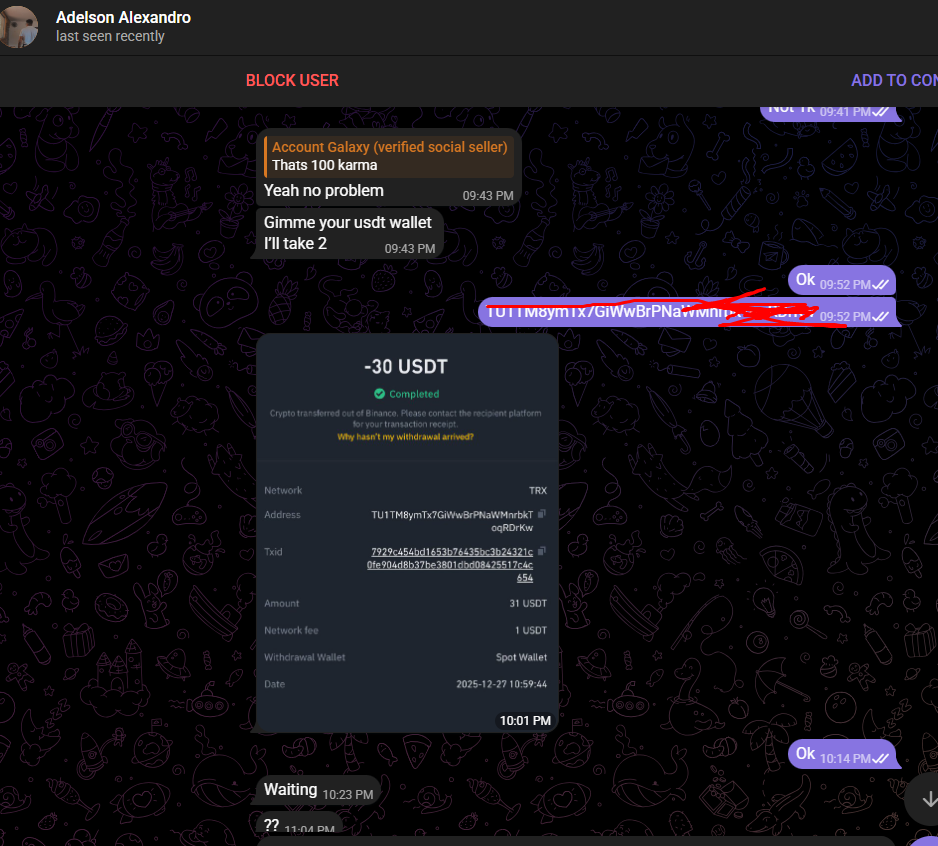Click the 'Waiting' message bubble
Viewport: 938px width, 846px height.
point(319,790)
